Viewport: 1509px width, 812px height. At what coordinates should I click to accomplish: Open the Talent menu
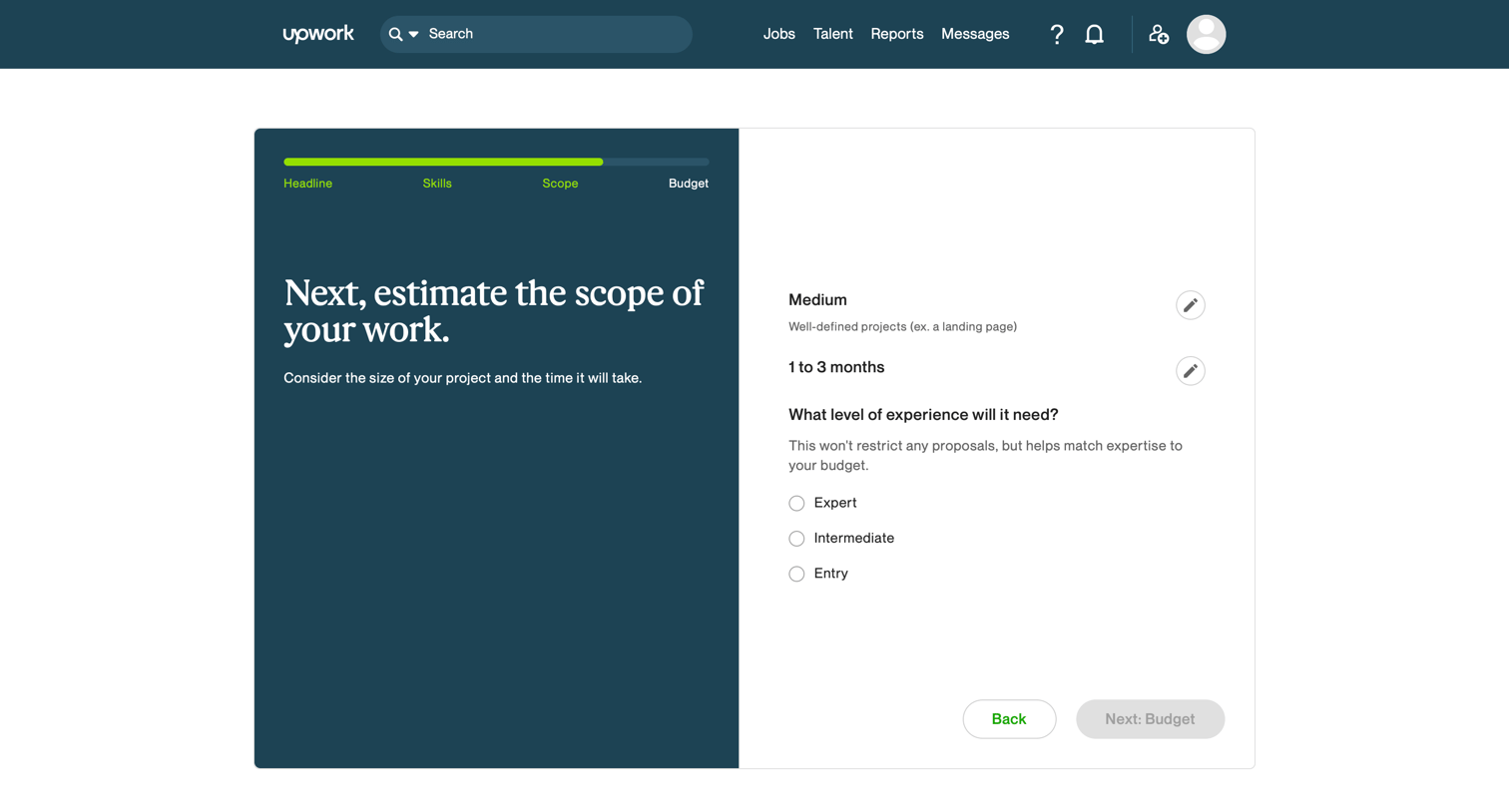pos(832,34)
